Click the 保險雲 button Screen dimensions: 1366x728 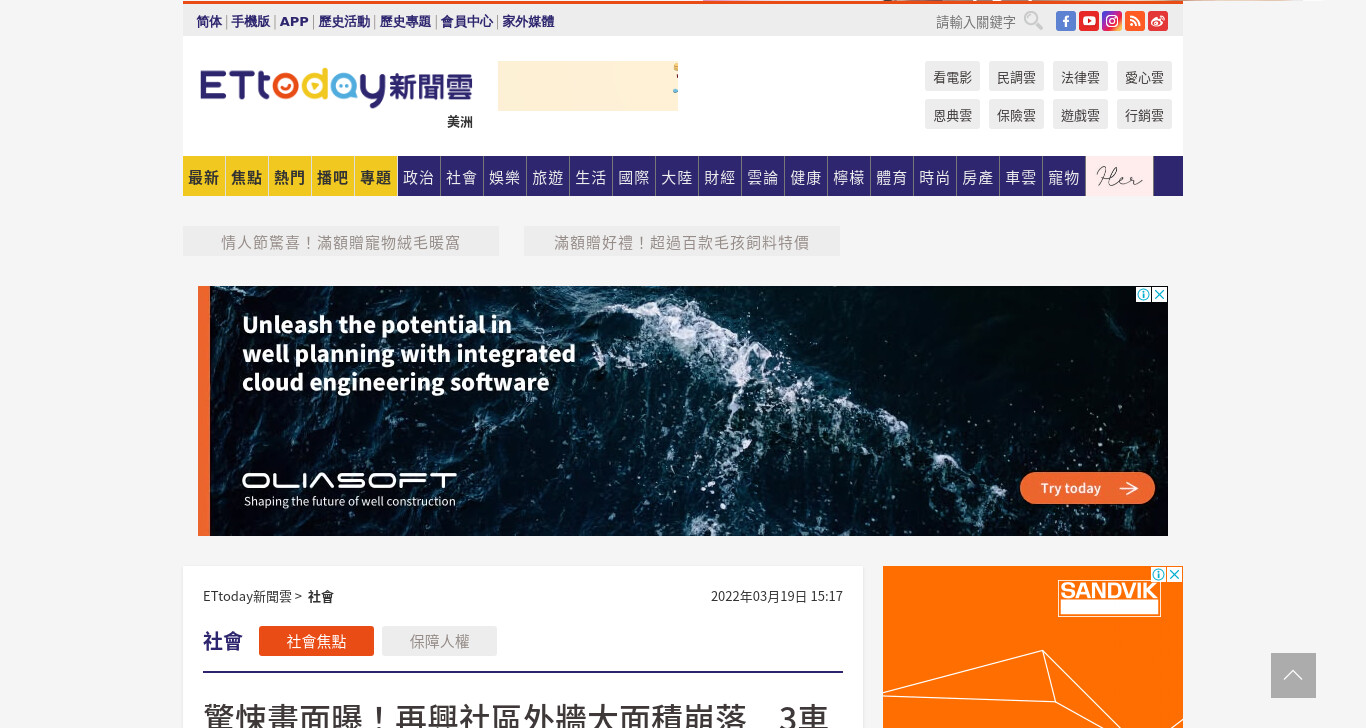click(1016, 114)
